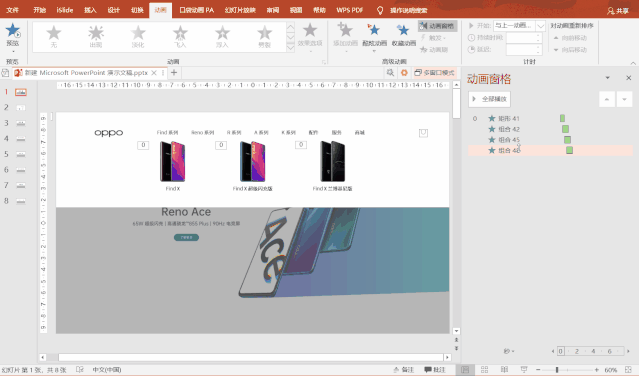639x376 pixels.
Task: Open the 酷炫动画 star icon
Action: click(x=374, y=30)
